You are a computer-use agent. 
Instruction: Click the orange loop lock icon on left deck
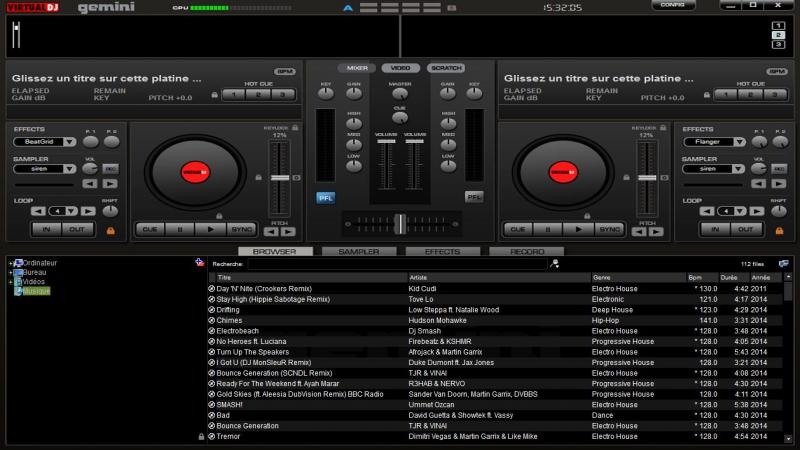coord(110,230)
